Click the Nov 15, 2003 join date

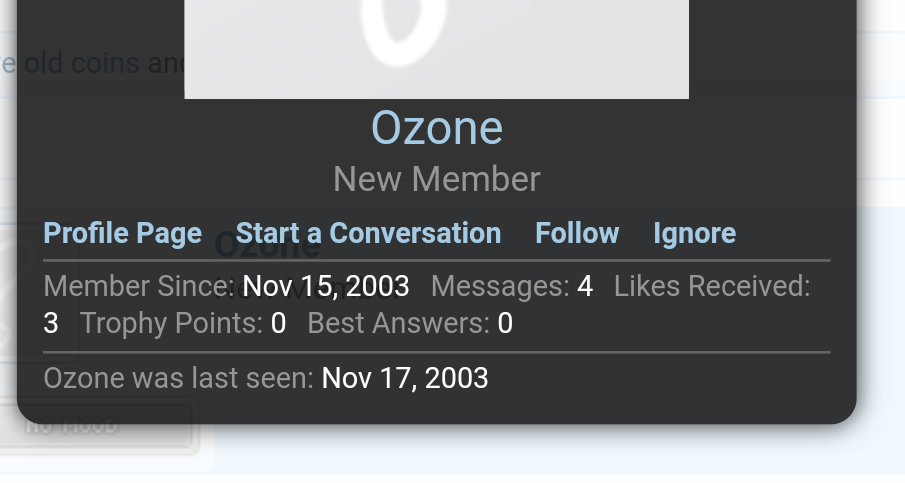point(326,287)
